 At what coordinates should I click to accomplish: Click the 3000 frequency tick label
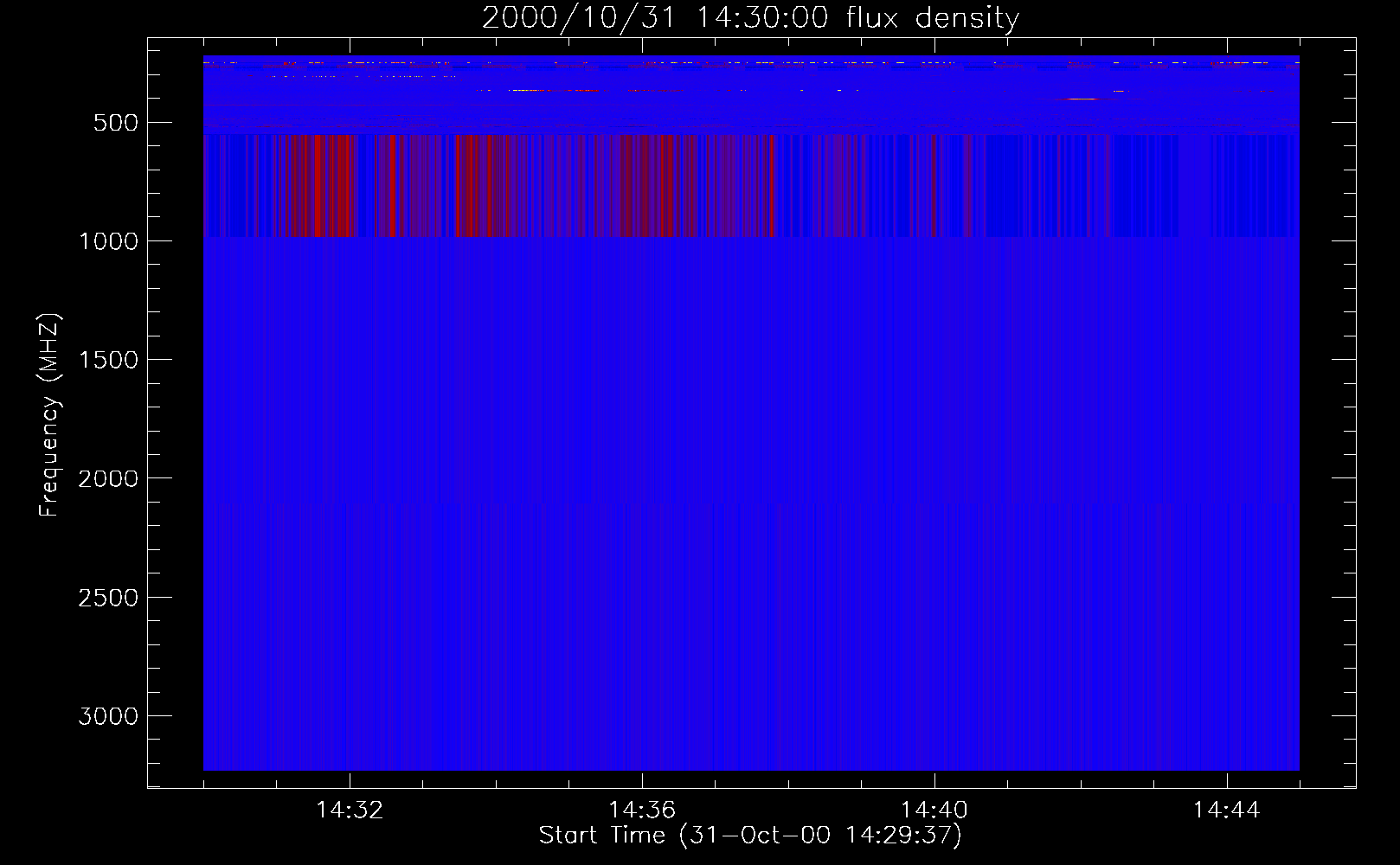coord(108,716)
